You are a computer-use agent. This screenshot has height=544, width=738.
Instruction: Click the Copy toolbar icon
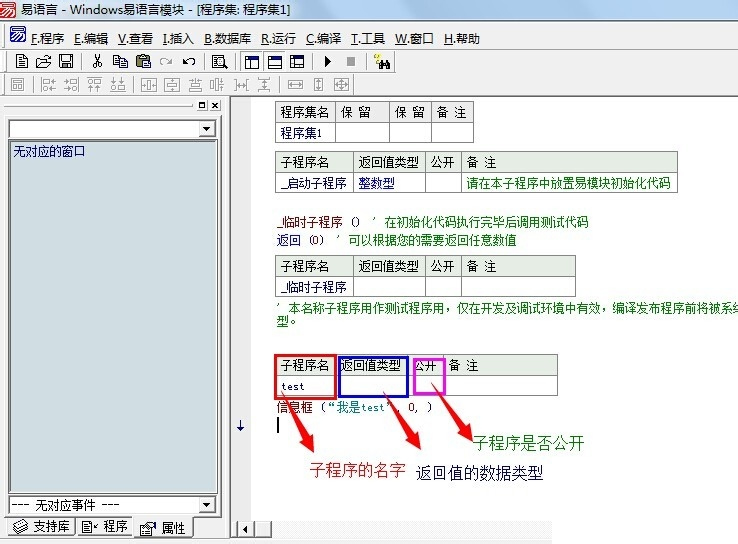[120, 62]
